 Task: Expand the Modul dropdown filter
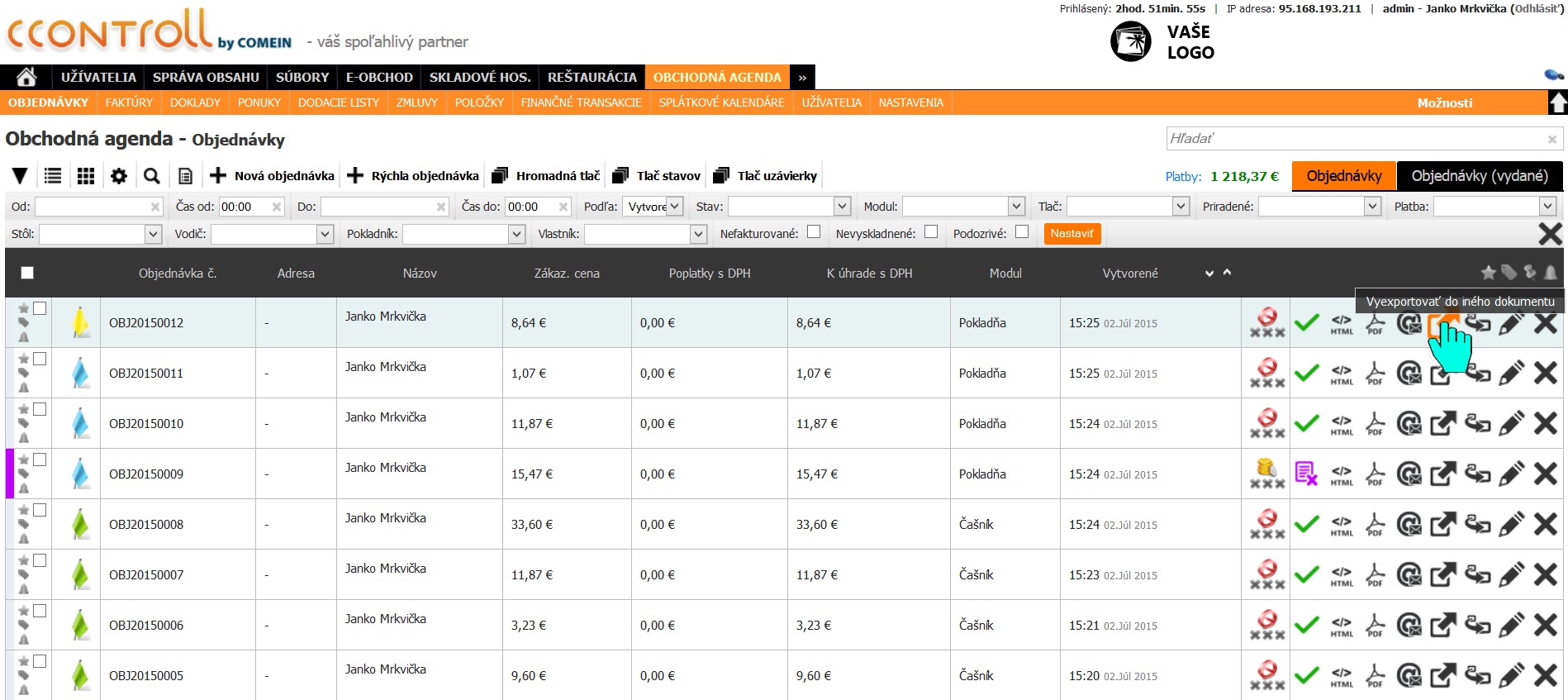[x=963, y=207]
